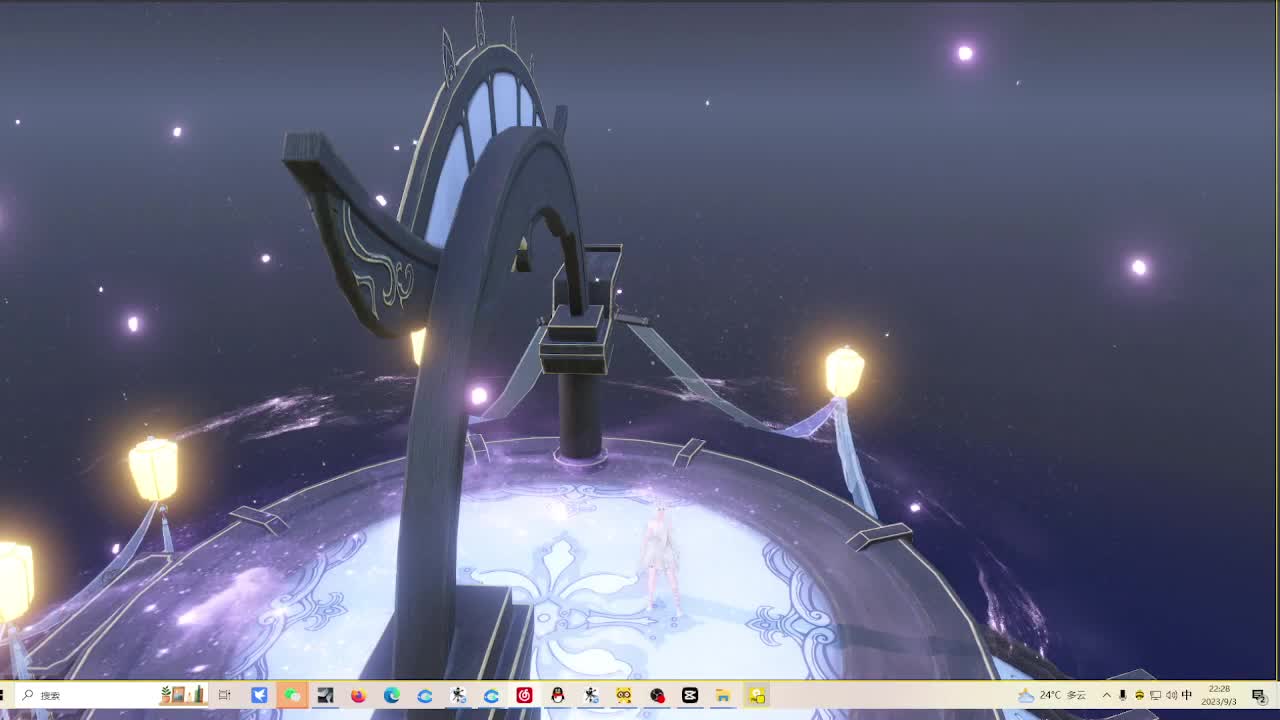Open the blue bird app on taskbar
The image size is (1280, 720).
click(x=259, y=695)
